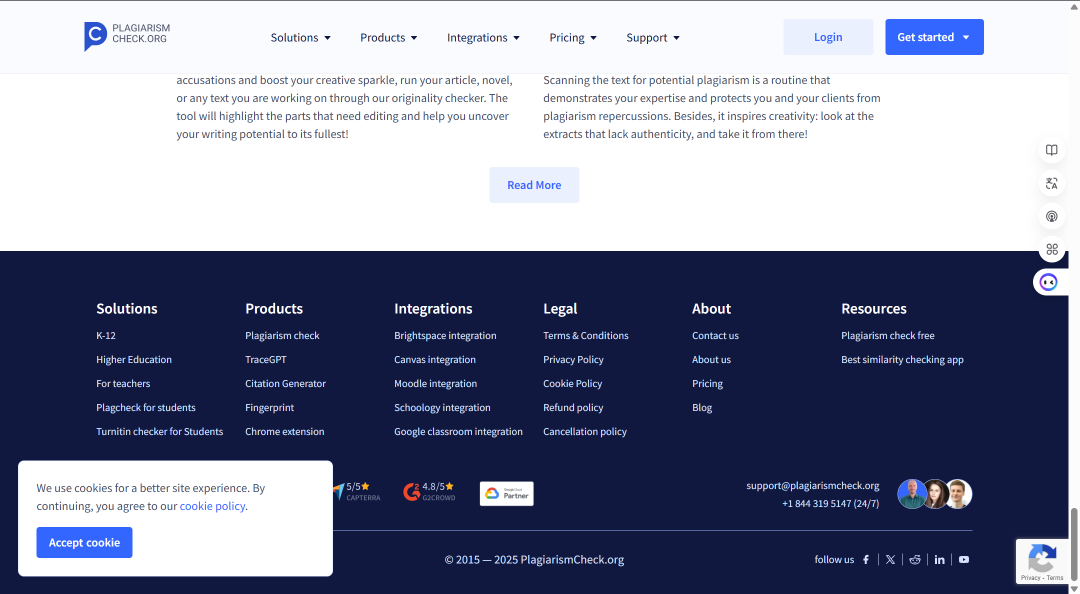Open the Contact us link
The width and height of the screenshot is (1080, 594).
click(x=715, y=336)
